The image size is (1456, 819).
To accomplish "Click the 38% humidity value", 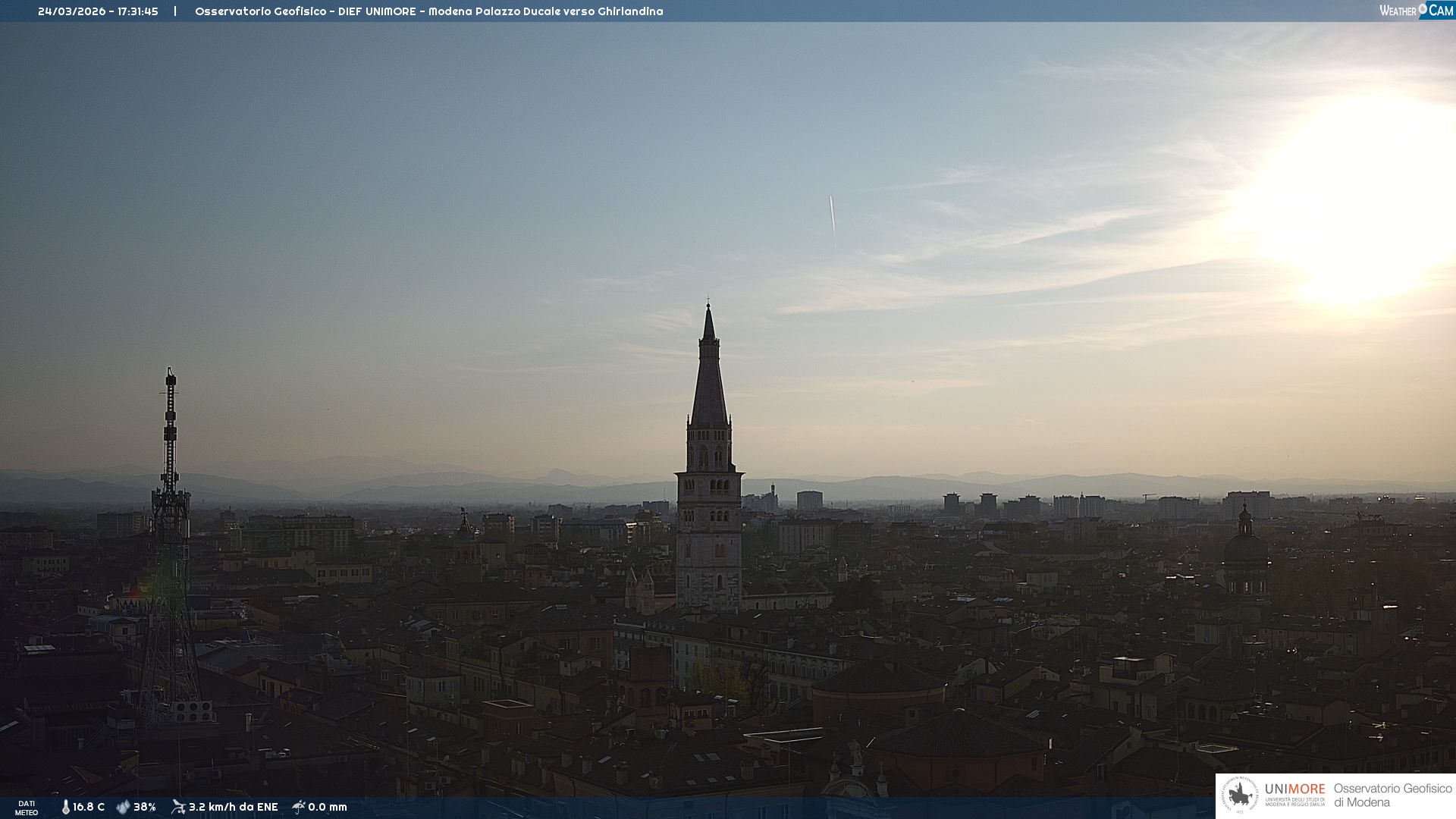I will tap(145, 807).
